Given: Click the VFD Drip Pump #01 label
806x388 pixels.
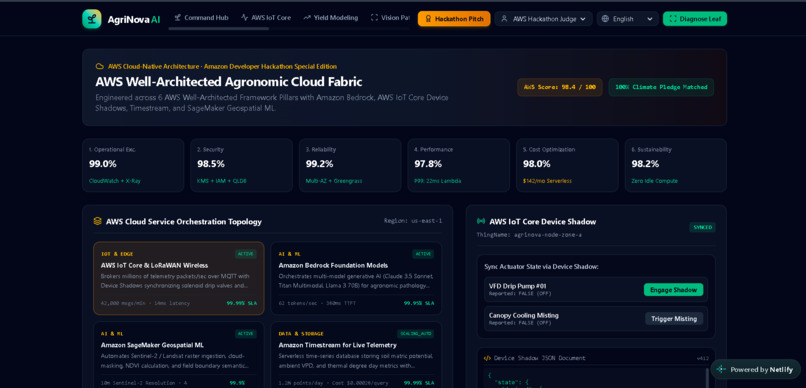Looking at the screenshot, I should 518,286.
